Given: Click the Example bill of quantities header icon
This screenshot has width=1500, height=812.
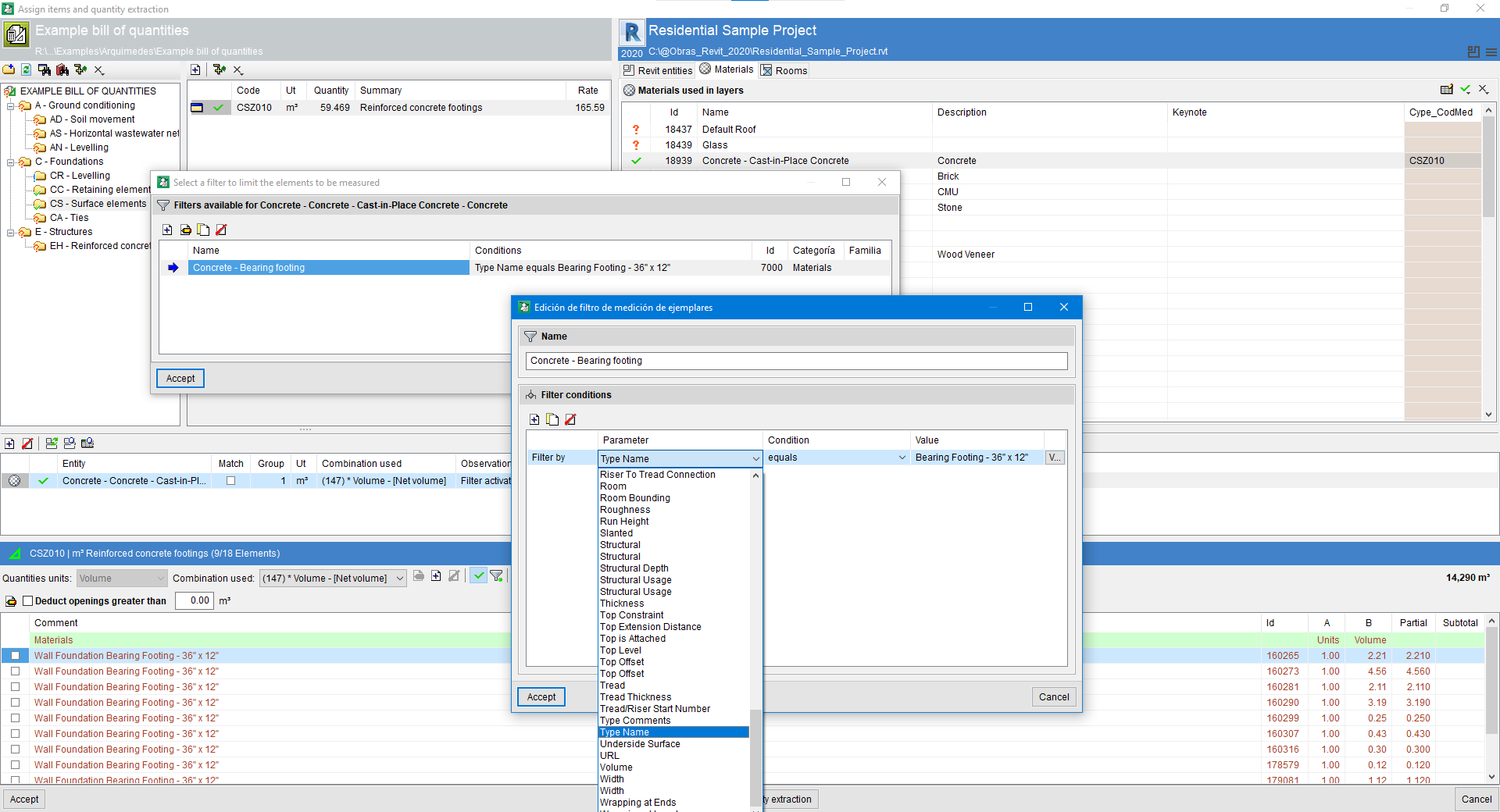Looking at the screenshot, I should 16,34.
